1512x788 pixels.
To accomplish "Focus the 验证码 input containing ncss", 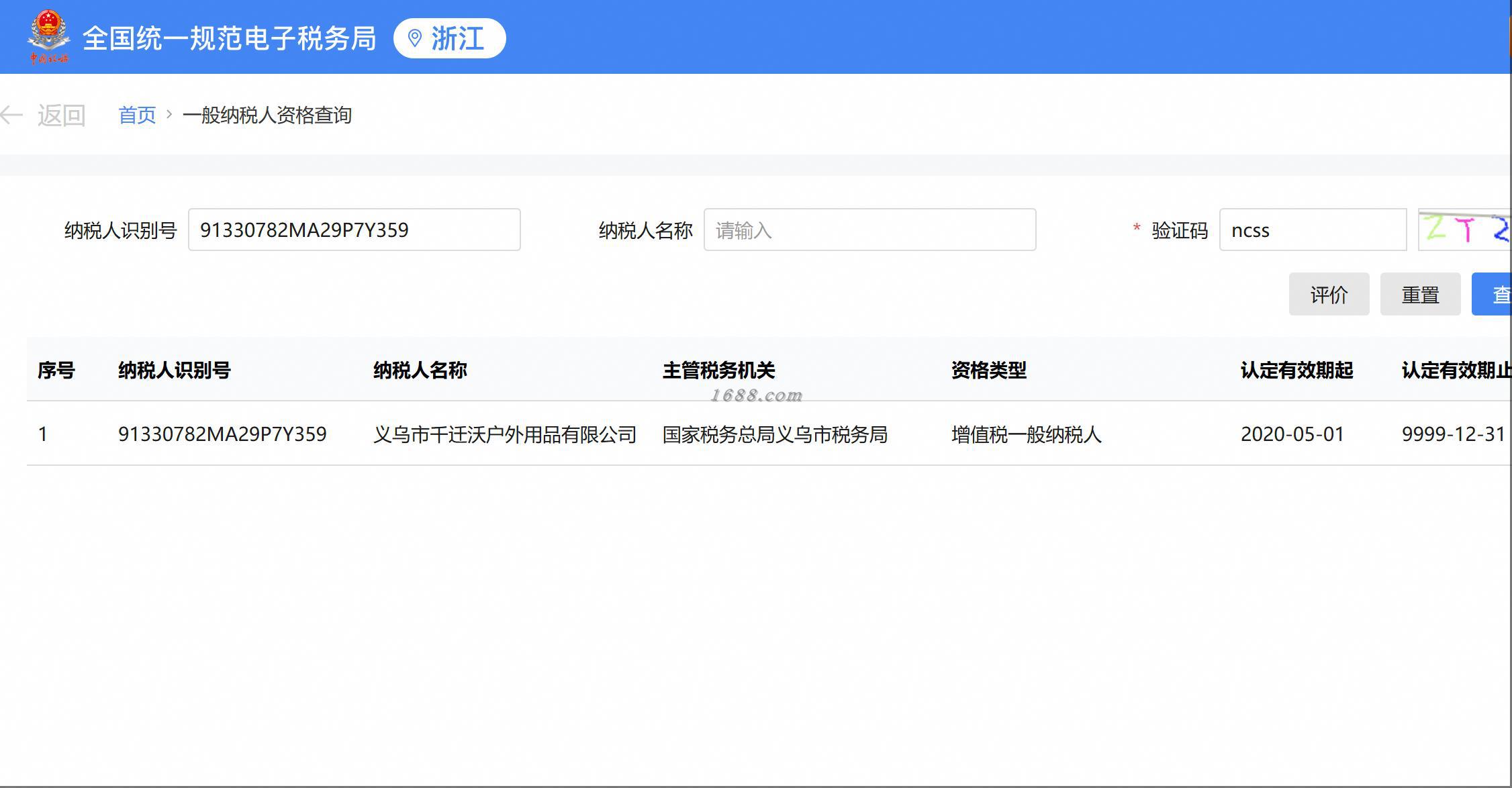I will pyautogui.click(x=1312, y=230).
